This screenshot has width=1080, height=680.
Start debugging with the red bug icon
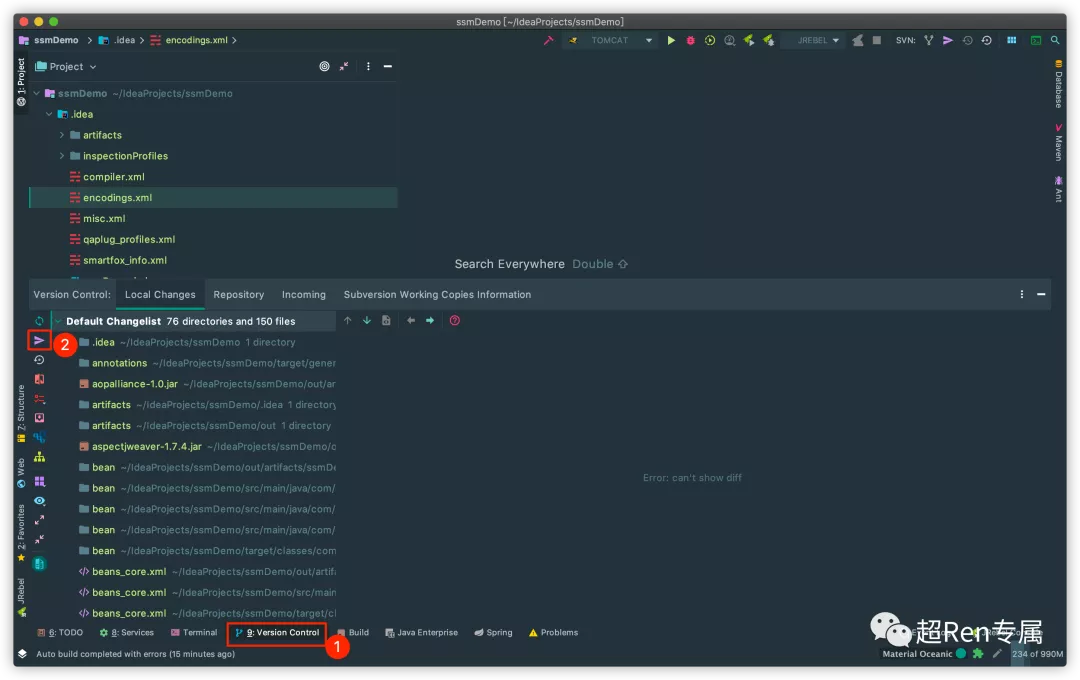click(x=690, y=40)
